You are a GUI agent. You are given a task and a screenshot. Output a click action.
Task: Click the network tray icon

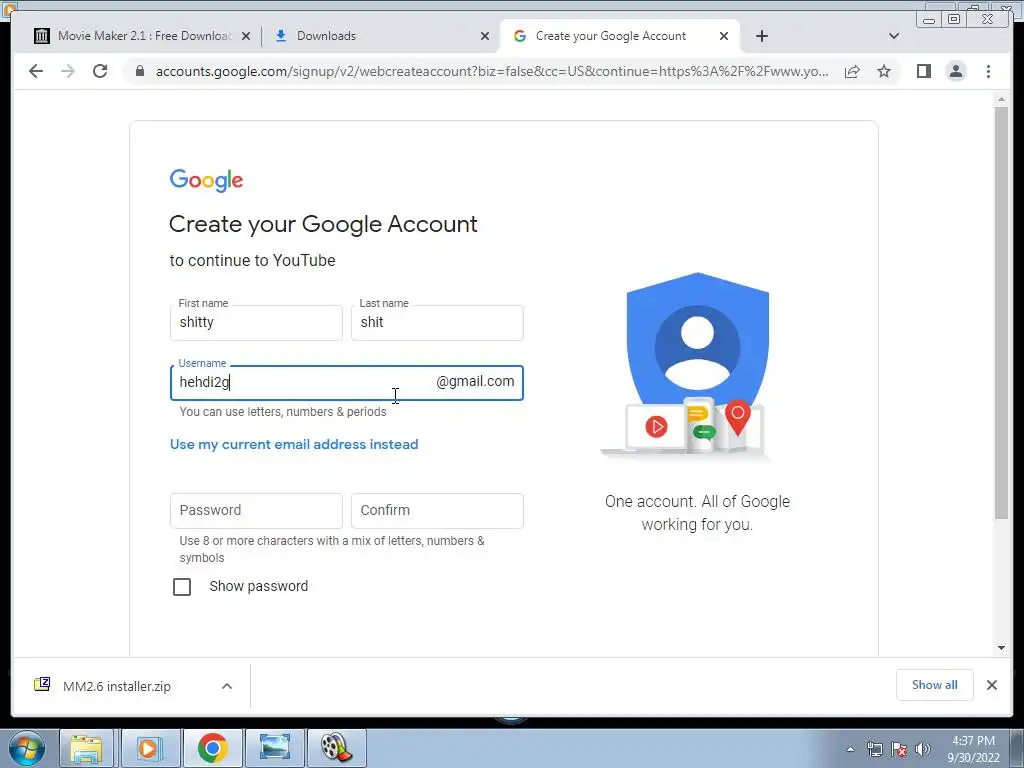coord(874,750)
